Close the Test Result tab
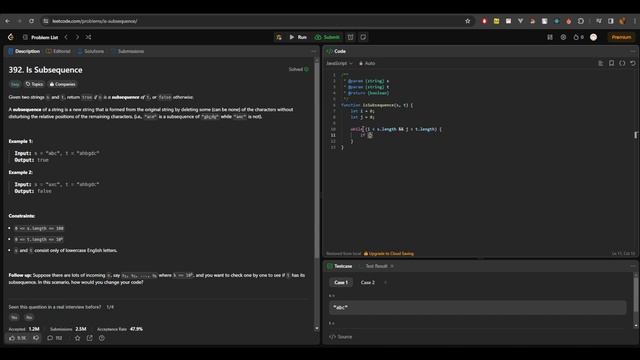Image resolution: width=640 pixels, height=360 pixels. [x=392, y=266]
